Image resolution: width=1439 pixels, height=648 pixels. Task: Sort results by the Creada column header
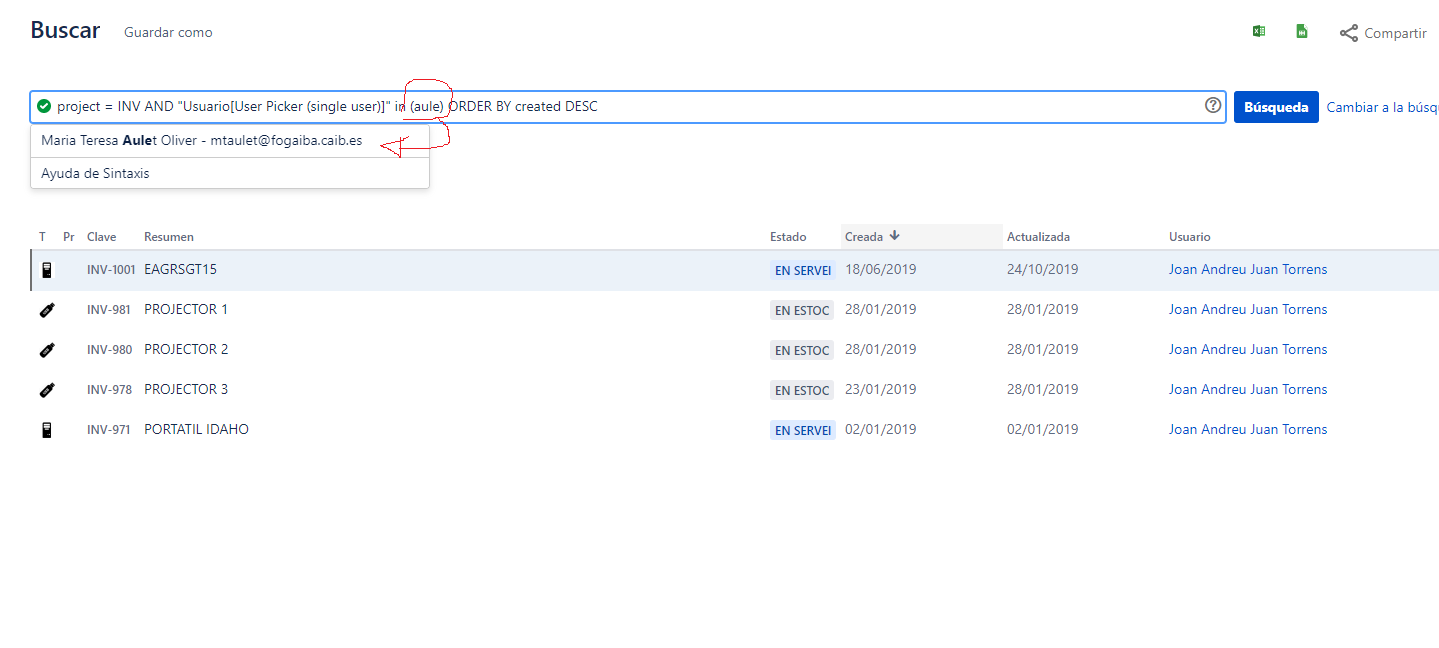(864, 237)
